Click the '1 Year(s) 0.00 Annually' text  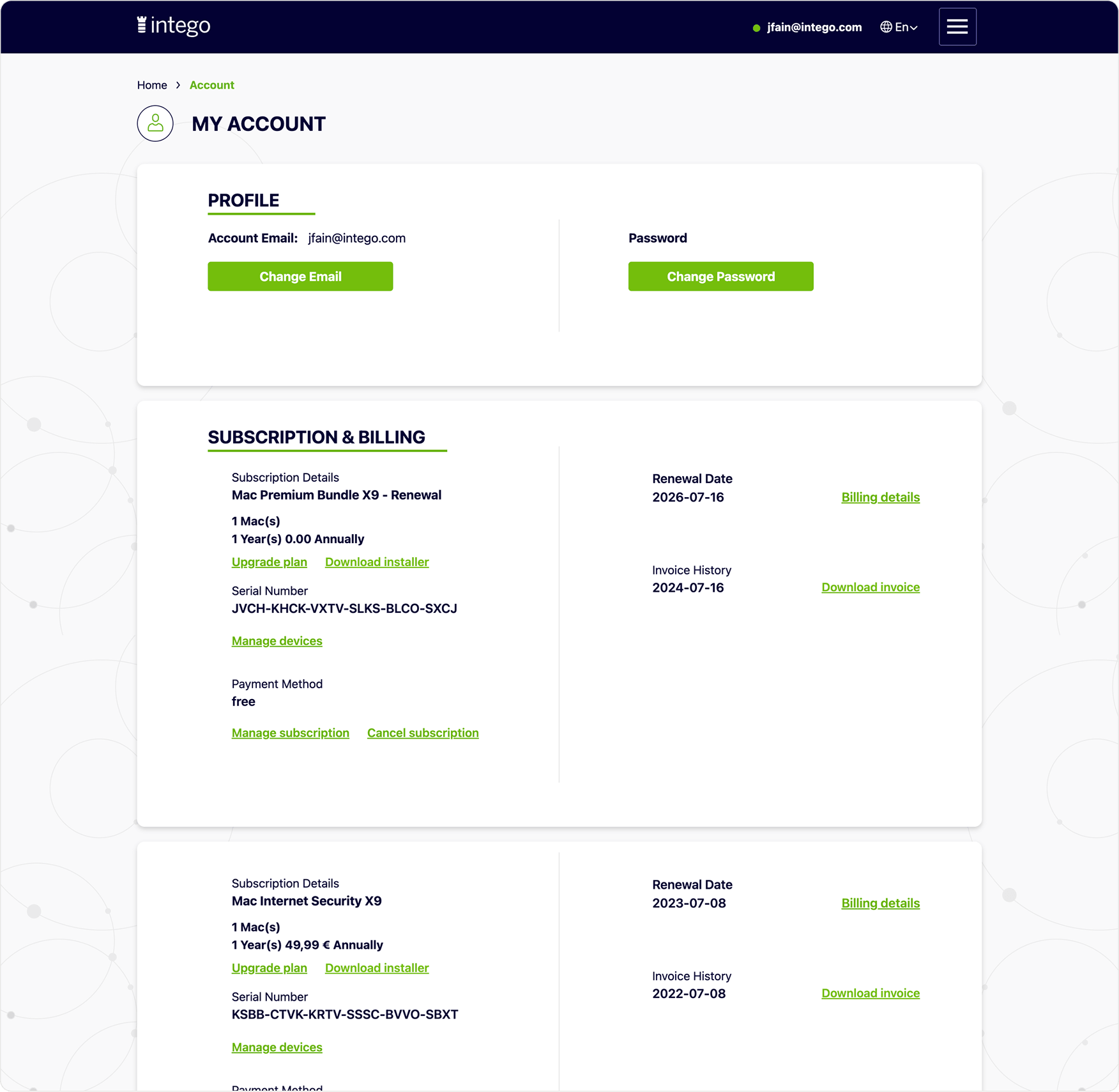(x=298, y=539)
